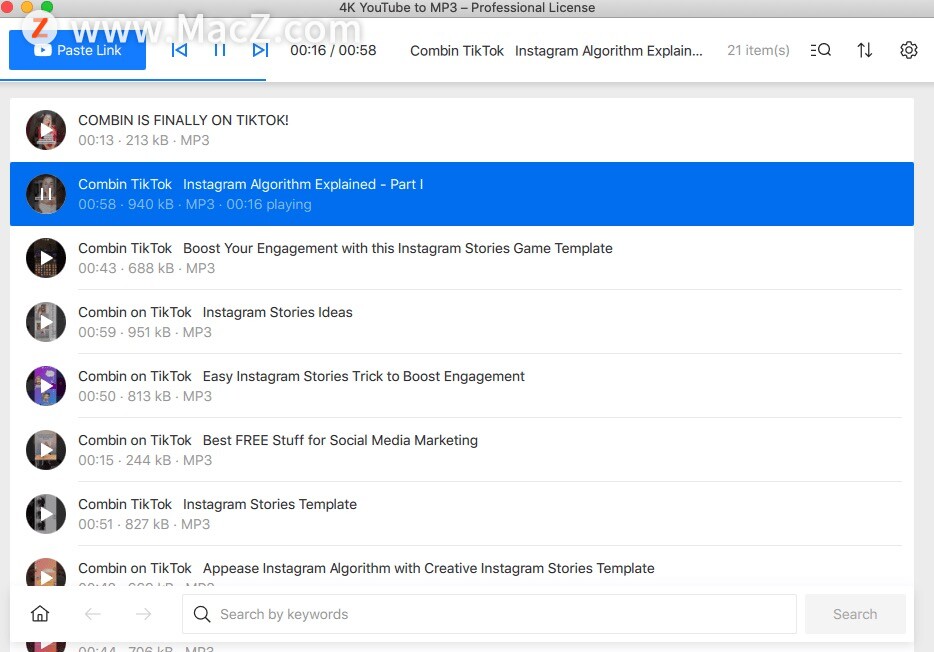Open the search-in-list icon

820,50
